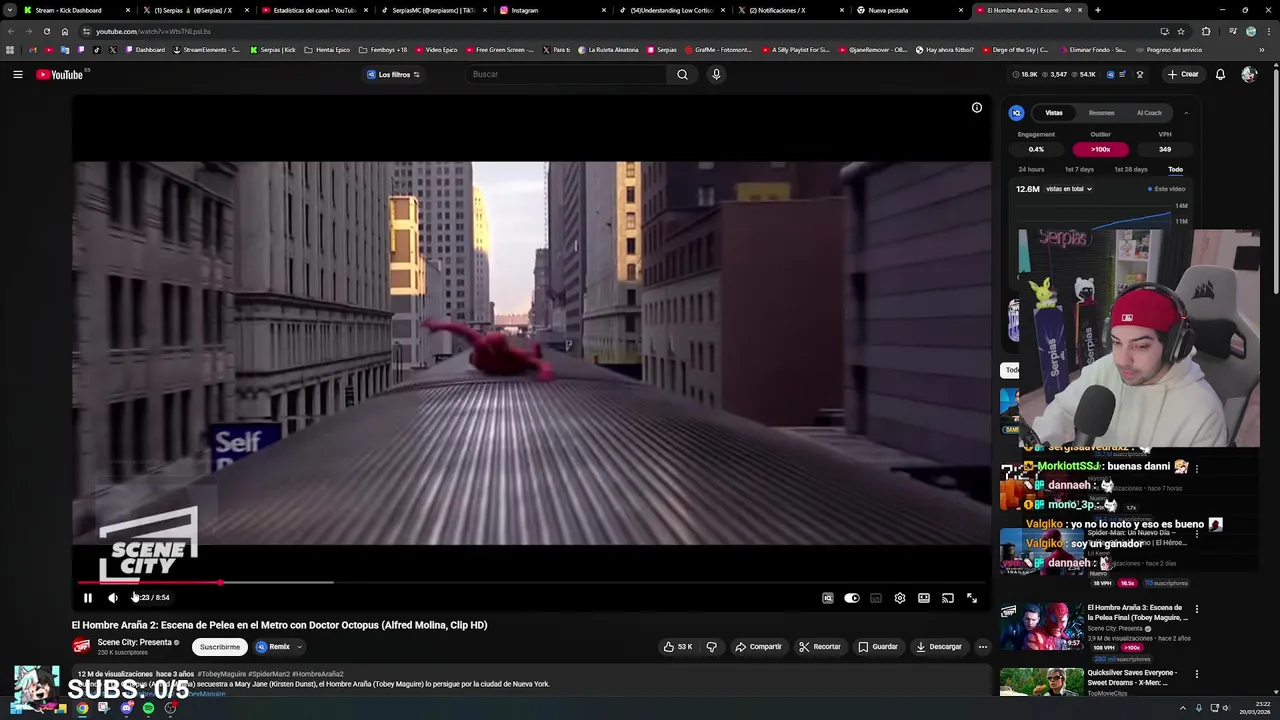Click the 349 VPH value
Image resolution: width=1280 pixels, height=720 pixels.
[1165, 149]
